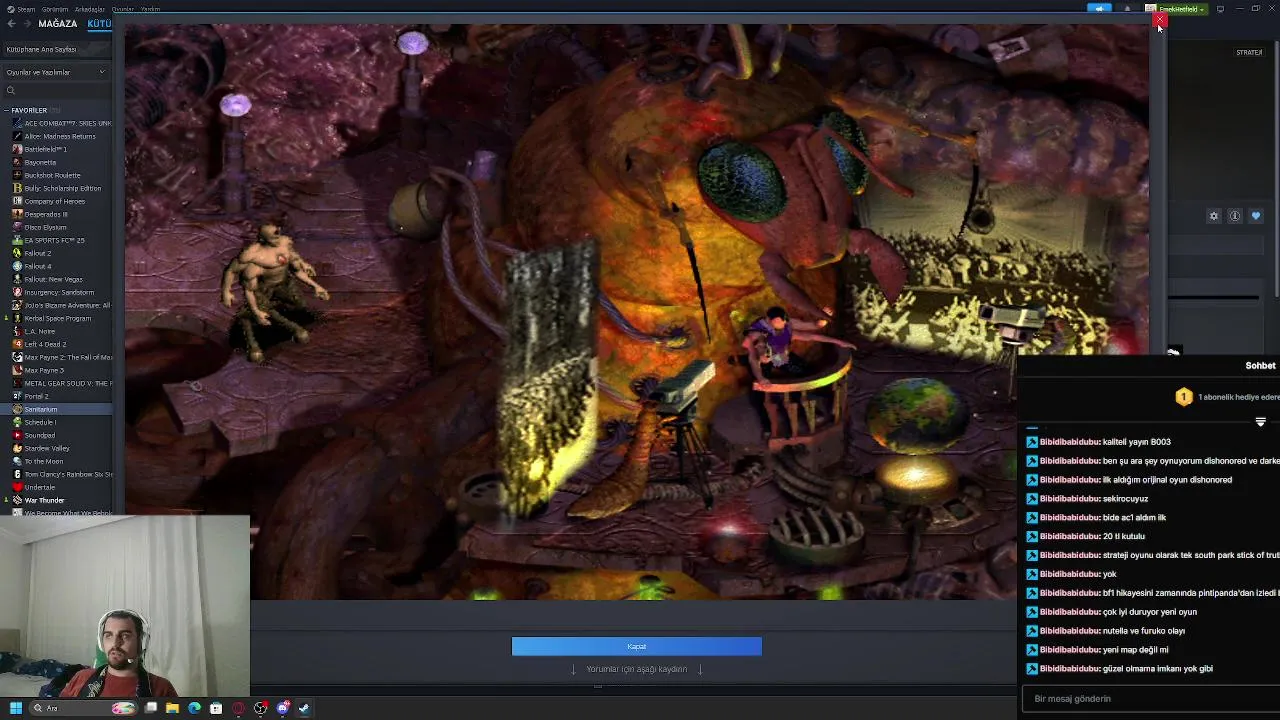This screenshot has width=1280, height=720.
Task: Select the highlighted Sanitarium entry
Action: click(58, 409)
